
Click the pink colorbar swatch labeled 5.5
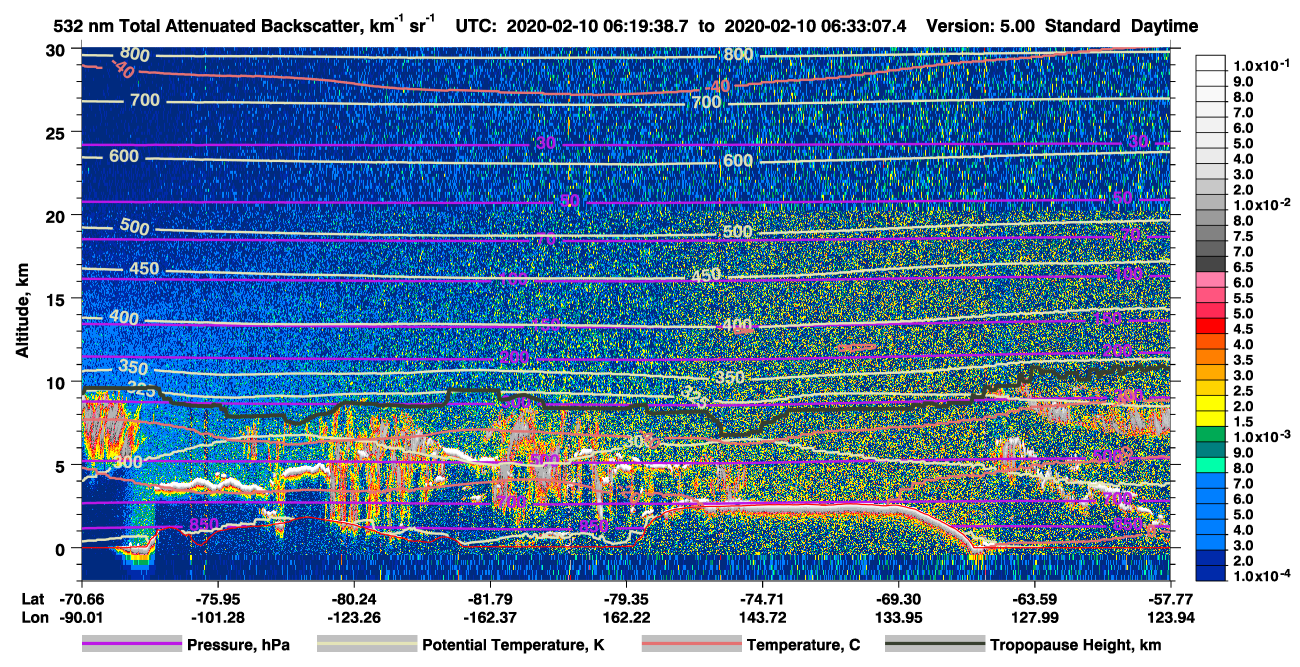coord(1211,295)
